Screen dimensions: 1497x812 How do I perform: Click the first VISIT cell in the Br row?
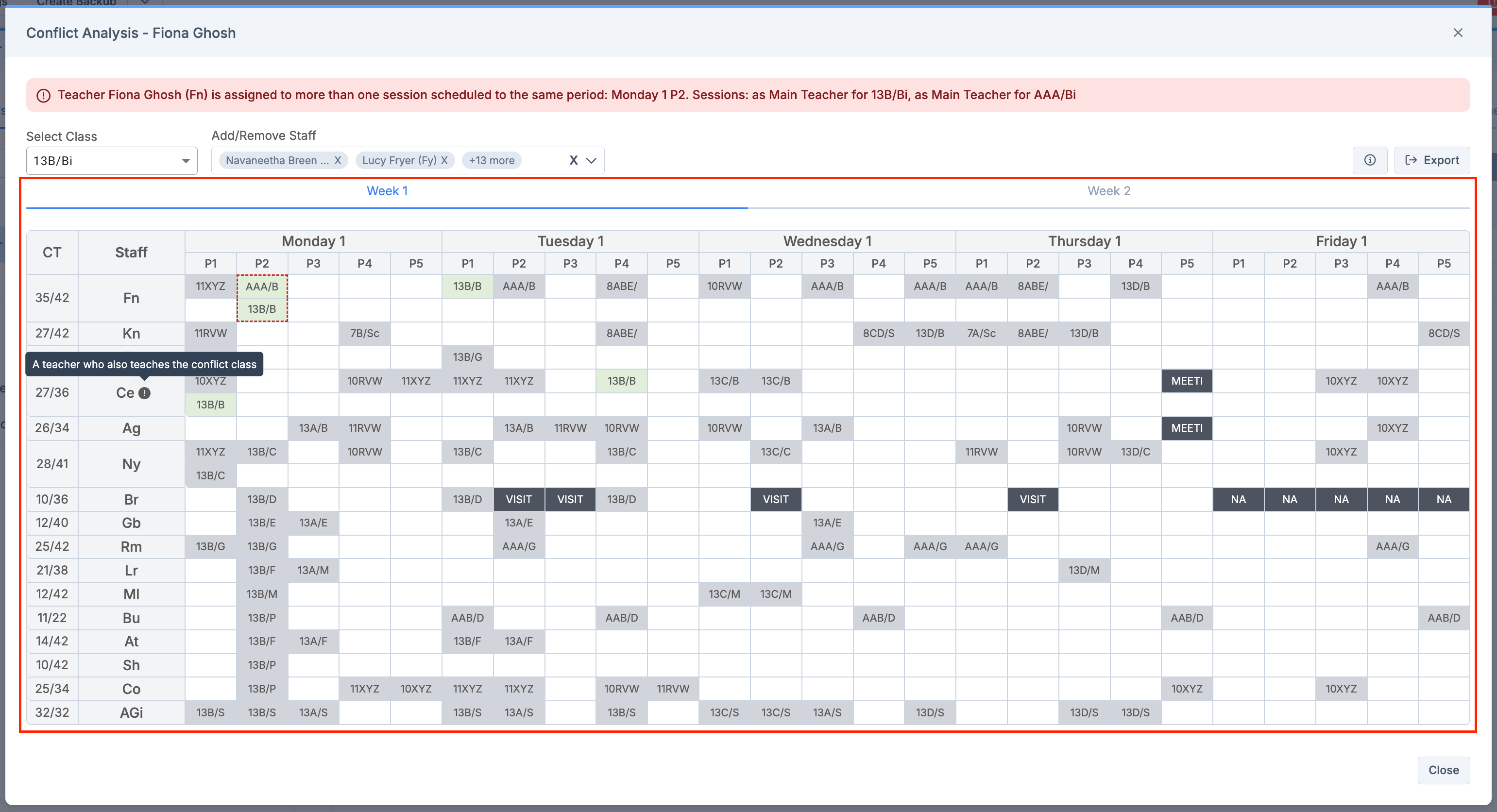tap(518, 499)
